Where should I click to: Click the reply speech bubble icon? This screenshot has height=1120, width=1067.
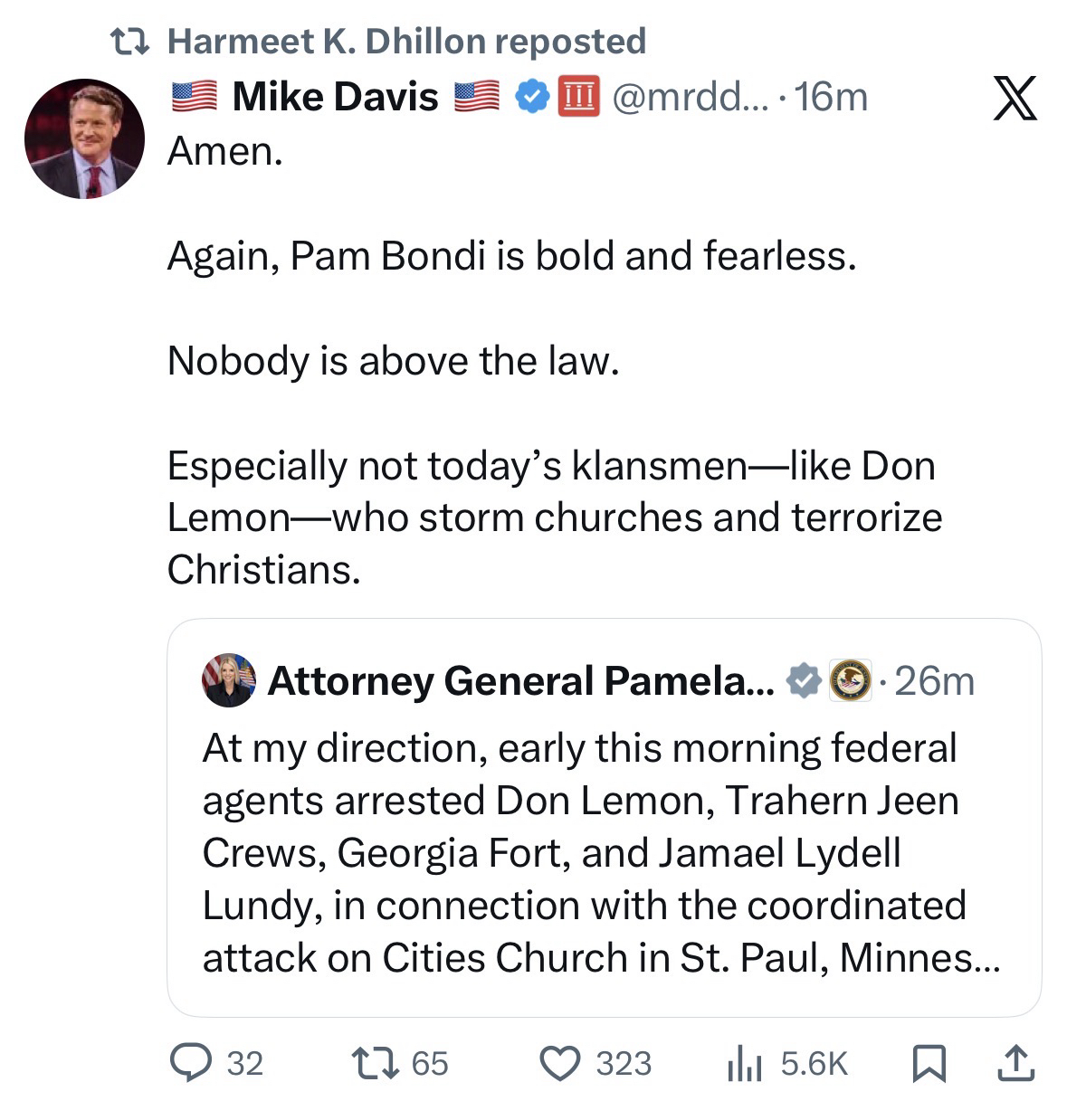190,1063
